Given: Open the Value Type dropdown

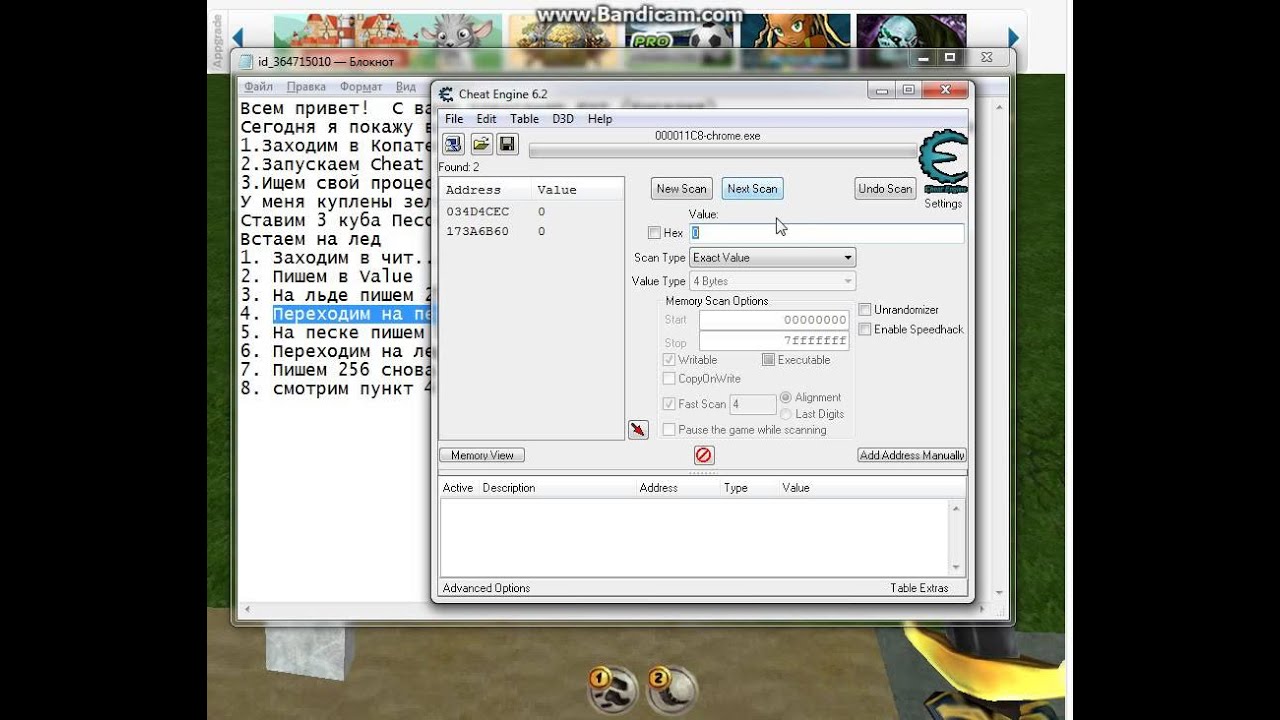Looking at the screenshot, I should 772,282.
